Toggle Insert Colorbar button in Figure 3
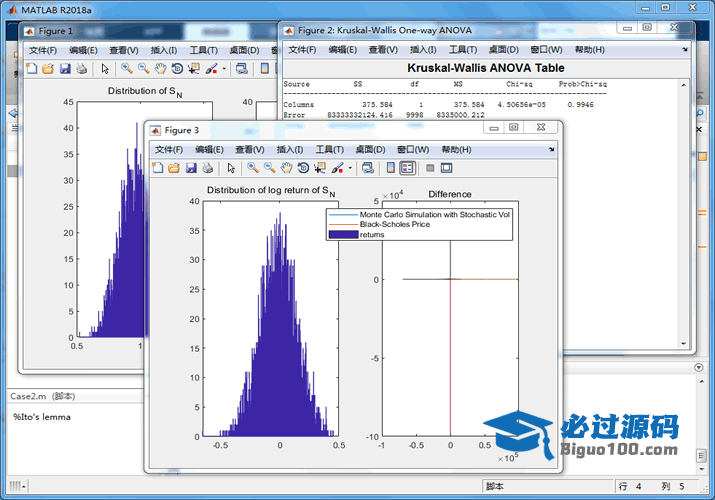715x500 pixels. tap(391, 168)
